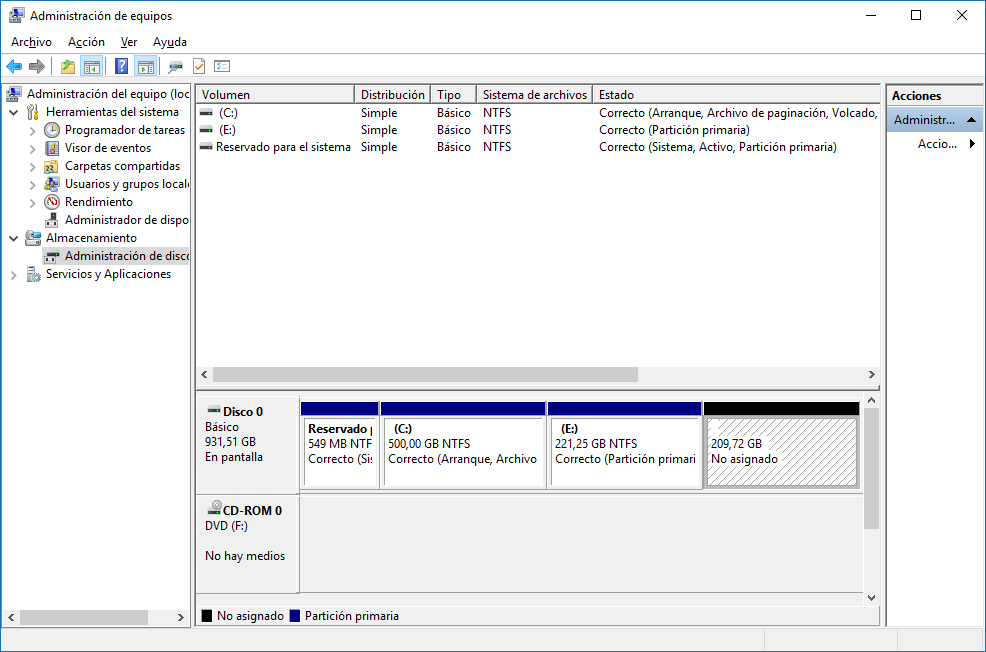Sort by Sistema de archivos column header
Viewport: 986px width, 652px height.
(535, 94)
